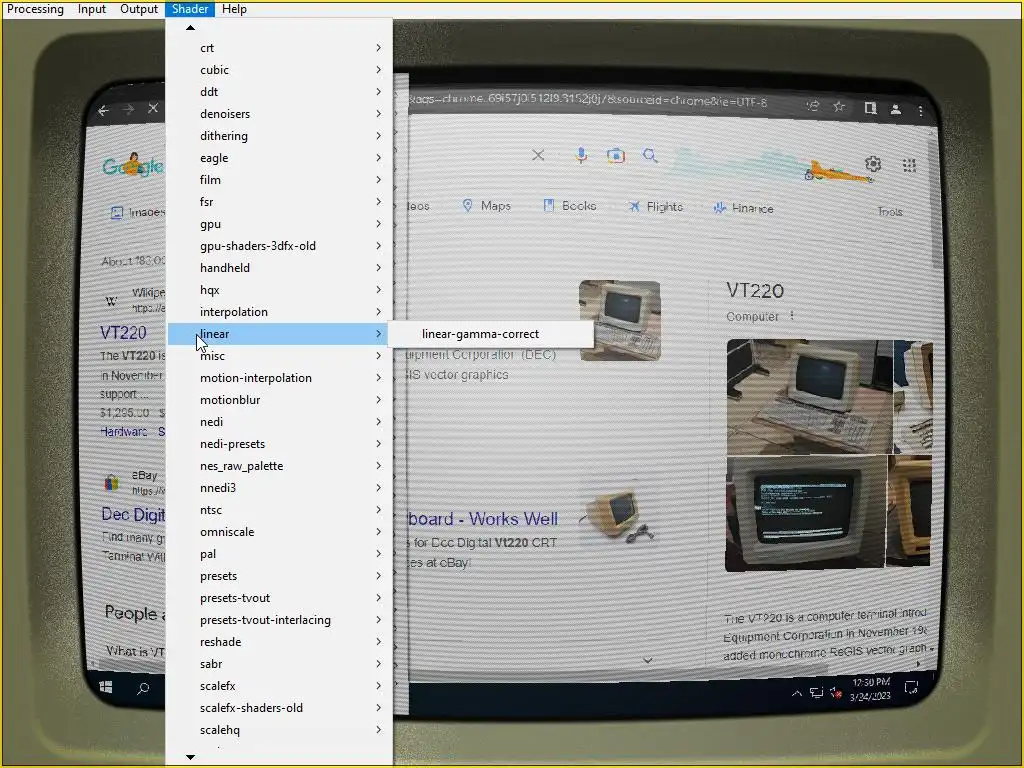Expand the fsr submenu
Image resolution: width=1024 pixels, height=768 pixels.
coord(280,202)
